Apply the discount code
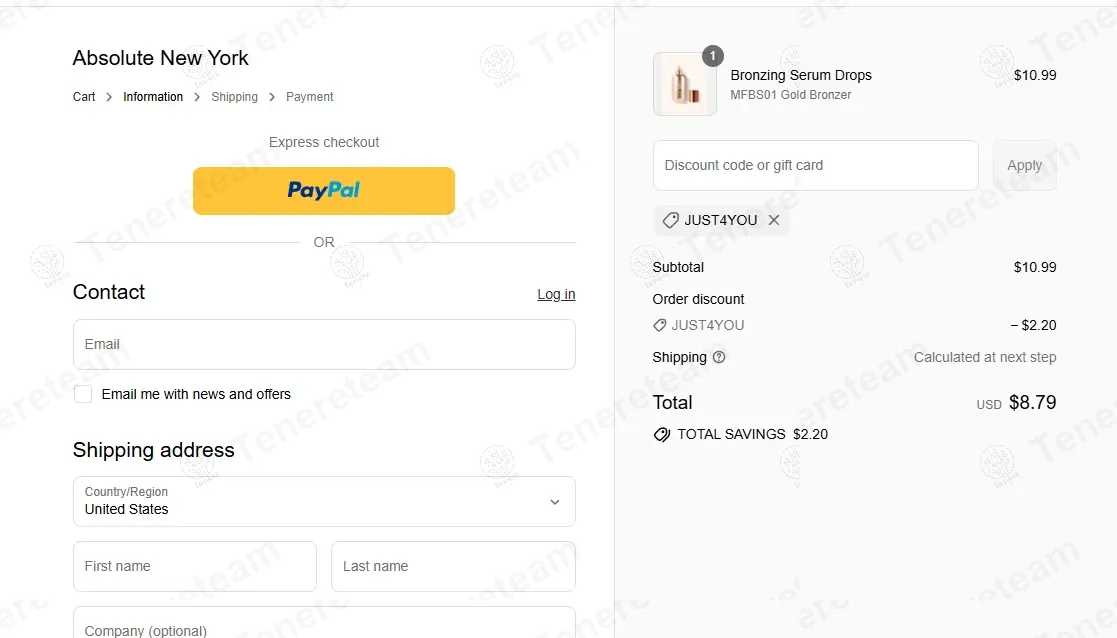The image size is (1117, 638). (1024, 165)
